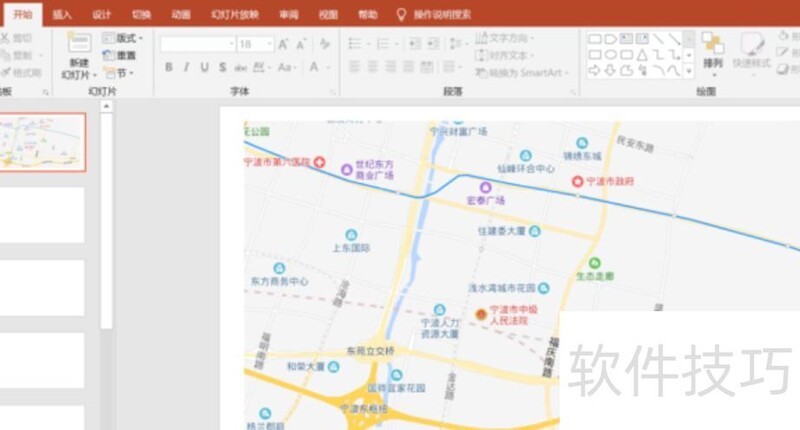Decrease list indent level
This screenshot has width=800, height=430.
(x=415, y=44)
